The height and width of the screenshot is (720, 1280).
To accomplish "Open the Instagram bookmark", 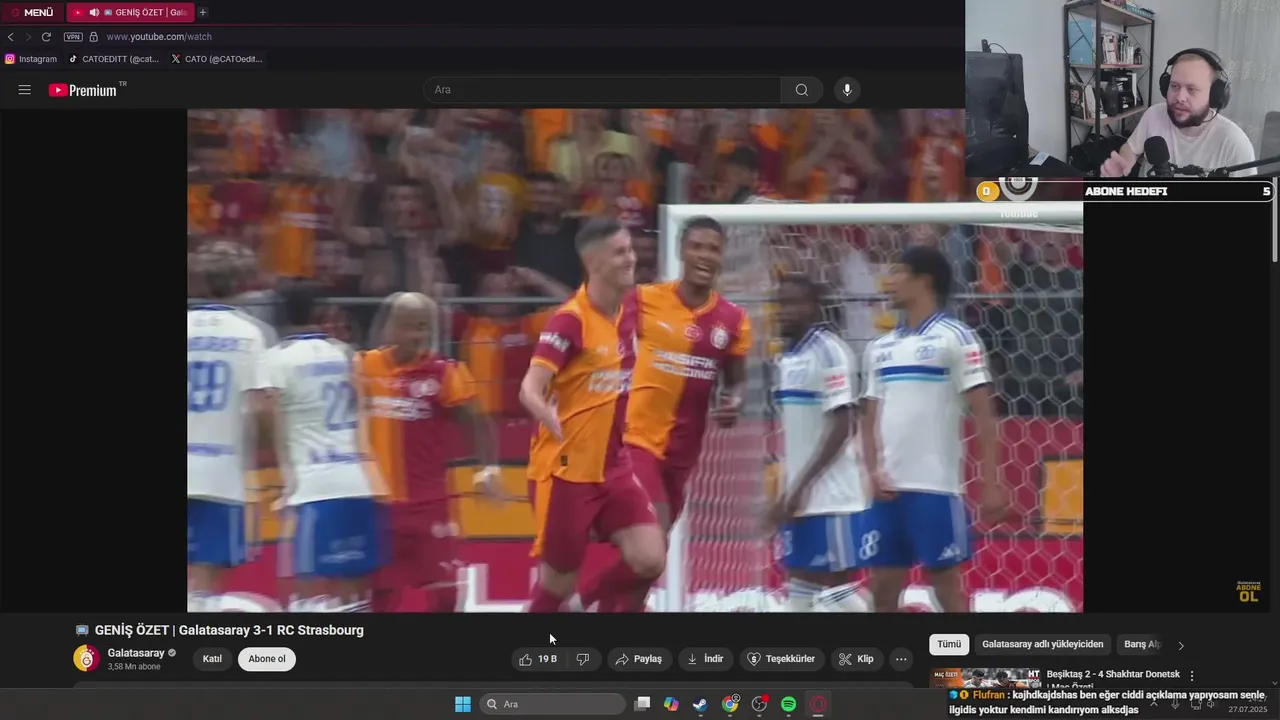I will [x=31, y=59].
